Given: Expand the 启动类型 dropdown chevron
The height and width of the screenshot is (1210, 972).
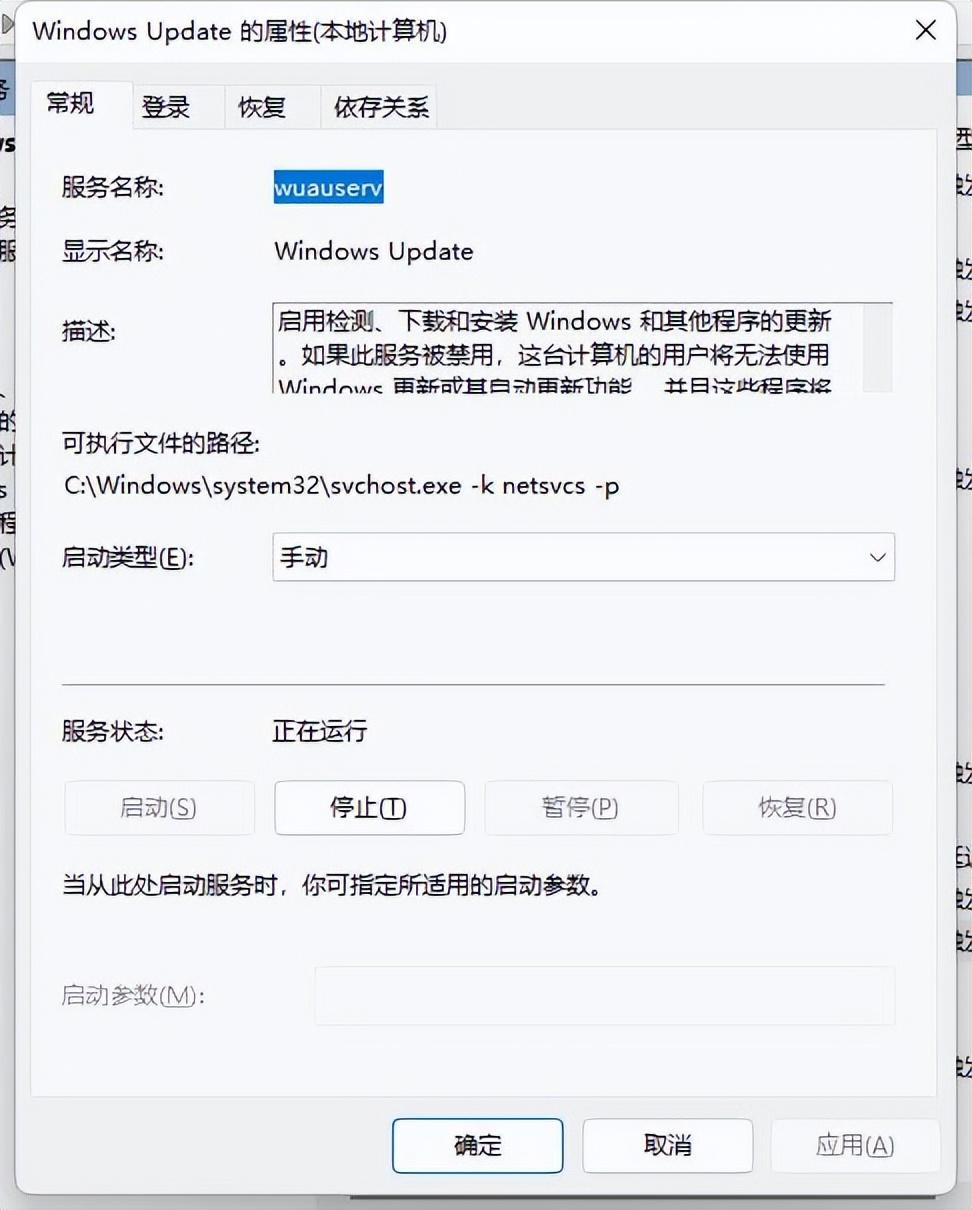Looking at the screenshot, I should pos(877,558).
